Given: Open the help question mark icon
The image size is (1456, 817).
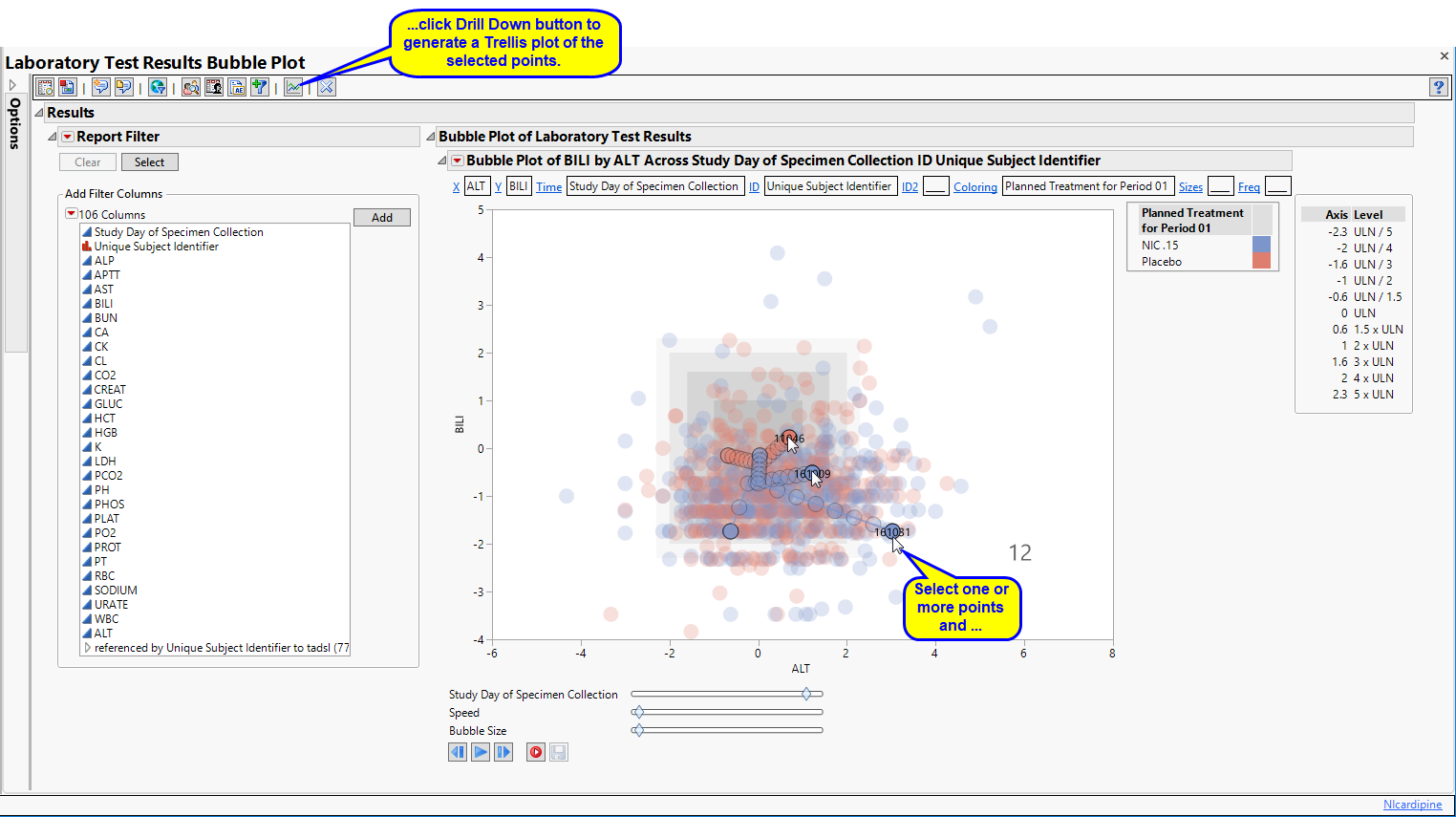Looking at the screenshot, I should click(x=1439, y=87).
